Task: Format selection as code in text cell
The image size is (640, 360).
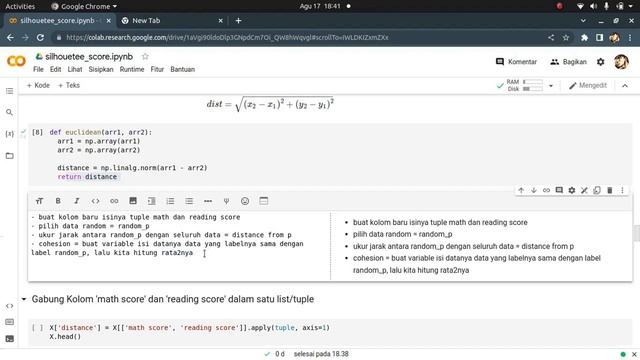Action: tap(95, 201)
